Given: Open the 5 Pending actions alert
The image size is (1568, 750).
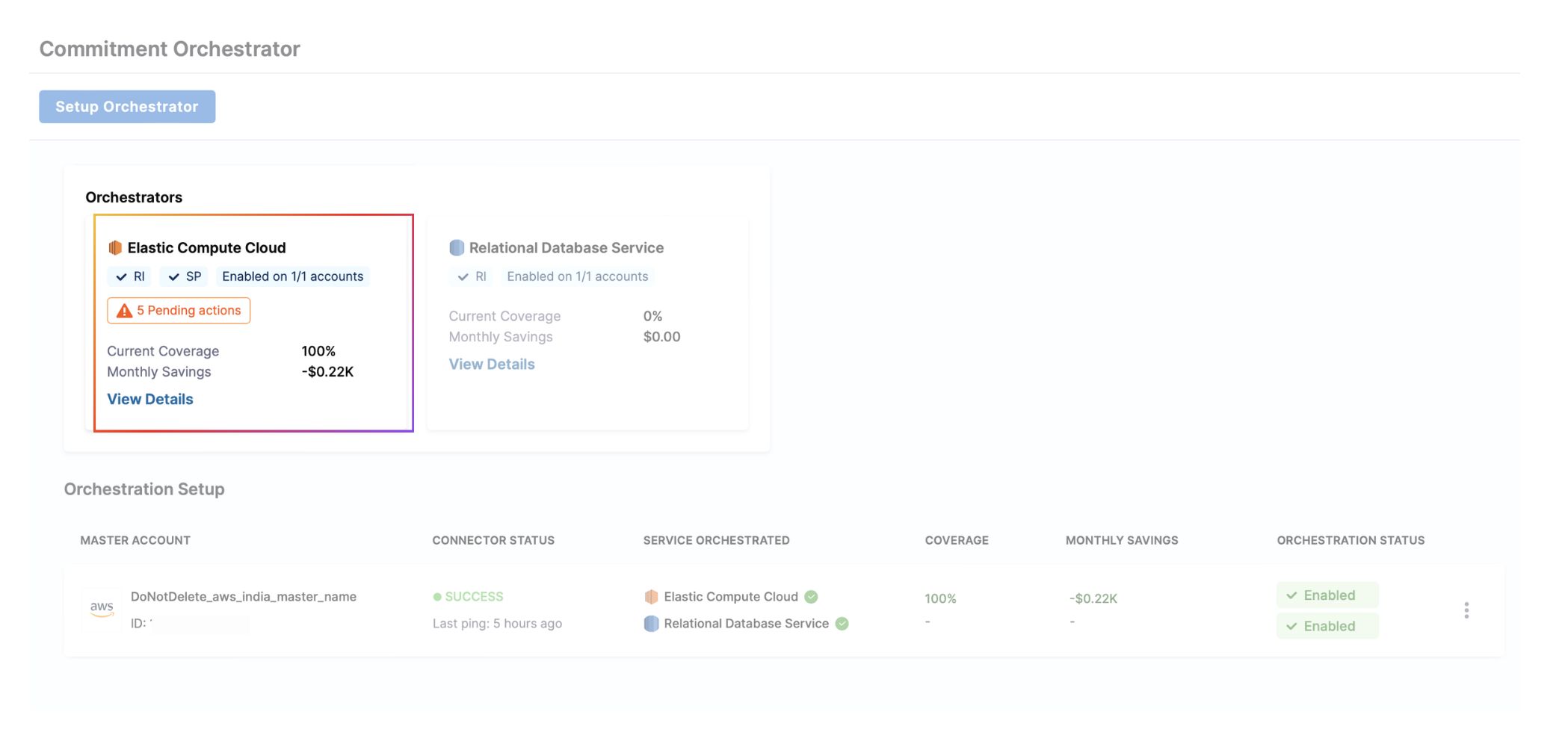Looking at the screenshot, I should point(179,311).
